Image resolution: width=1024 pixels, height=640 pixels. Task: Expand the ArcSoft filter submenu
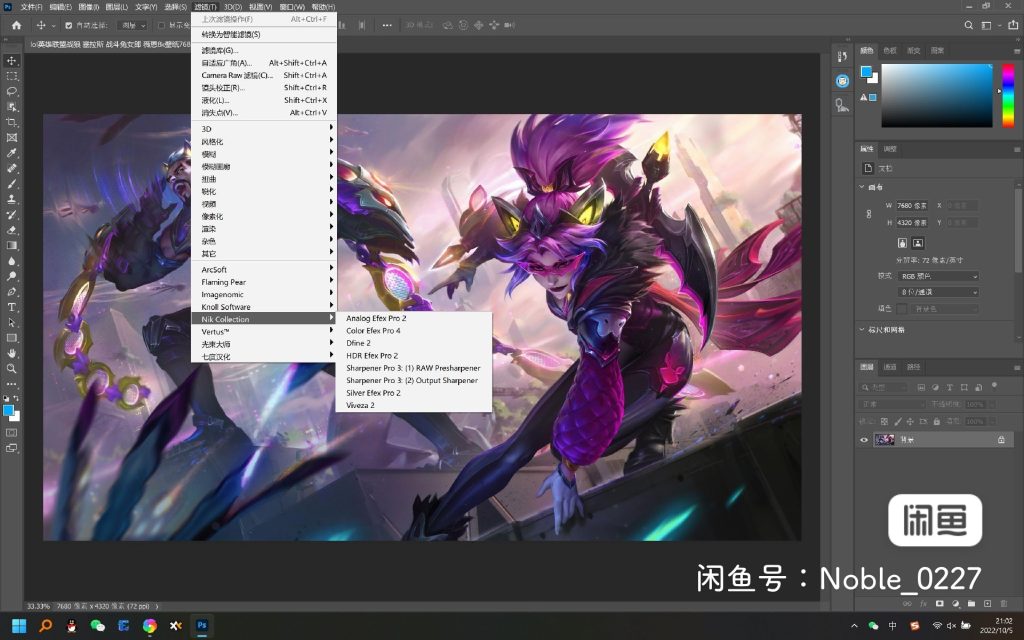coord(264,269)
